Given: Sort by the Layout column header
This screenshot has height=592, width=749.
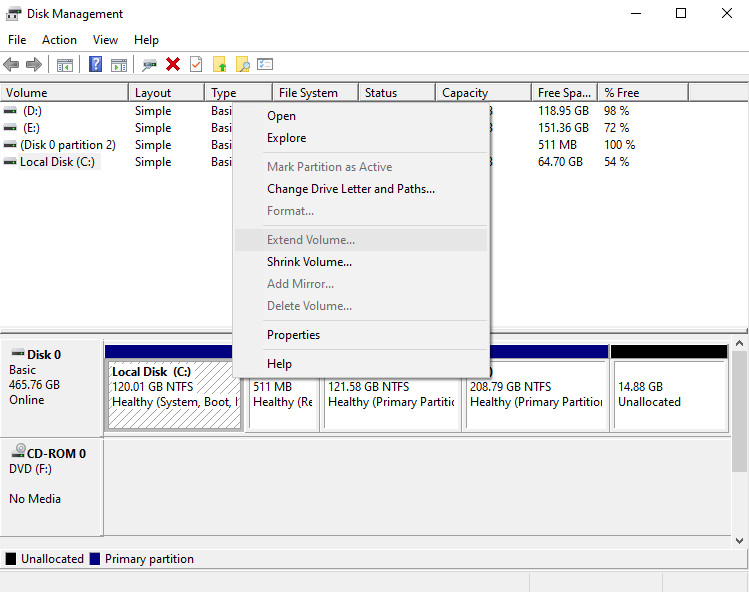Looking at the screenshot, I should tap(167, 93).
